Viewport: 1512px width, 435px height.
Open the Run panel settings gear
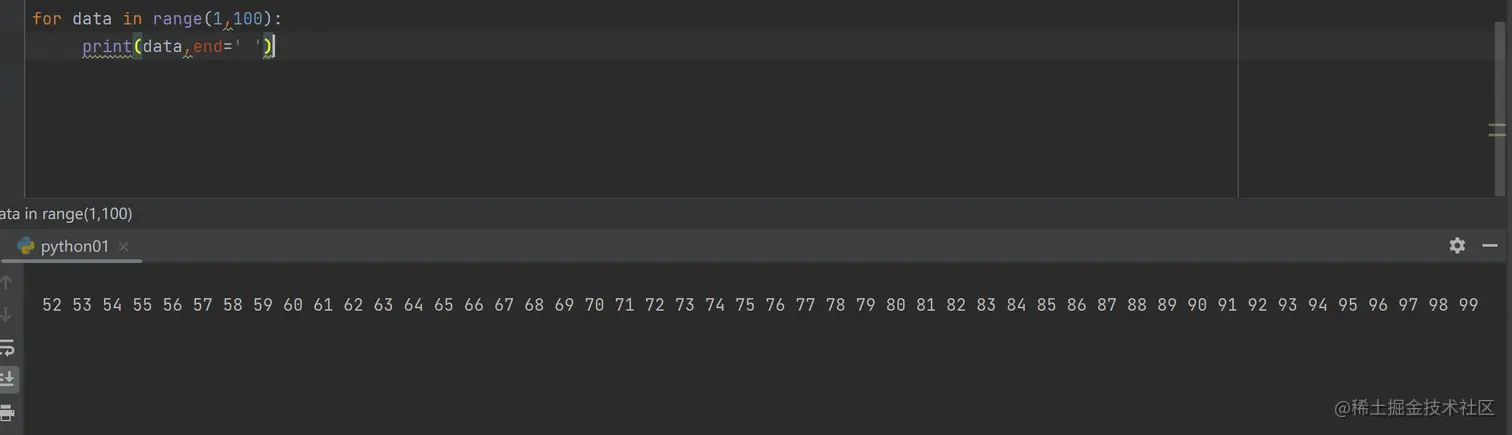coord(1457,245)
